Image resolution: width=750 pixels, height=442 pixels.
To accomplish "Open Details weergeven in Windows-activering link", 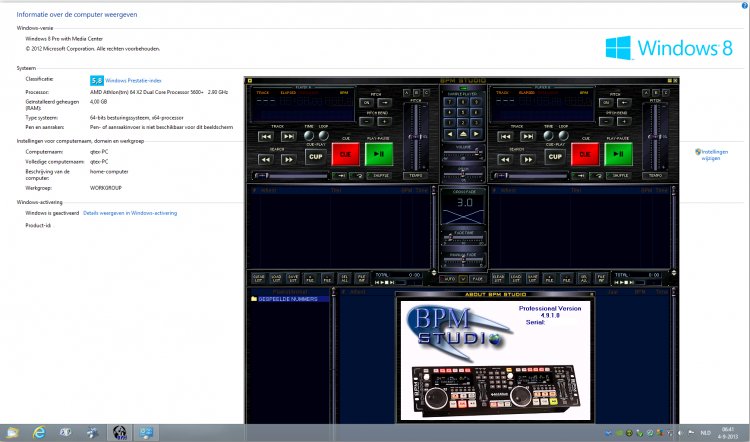I will click(130, 213).
